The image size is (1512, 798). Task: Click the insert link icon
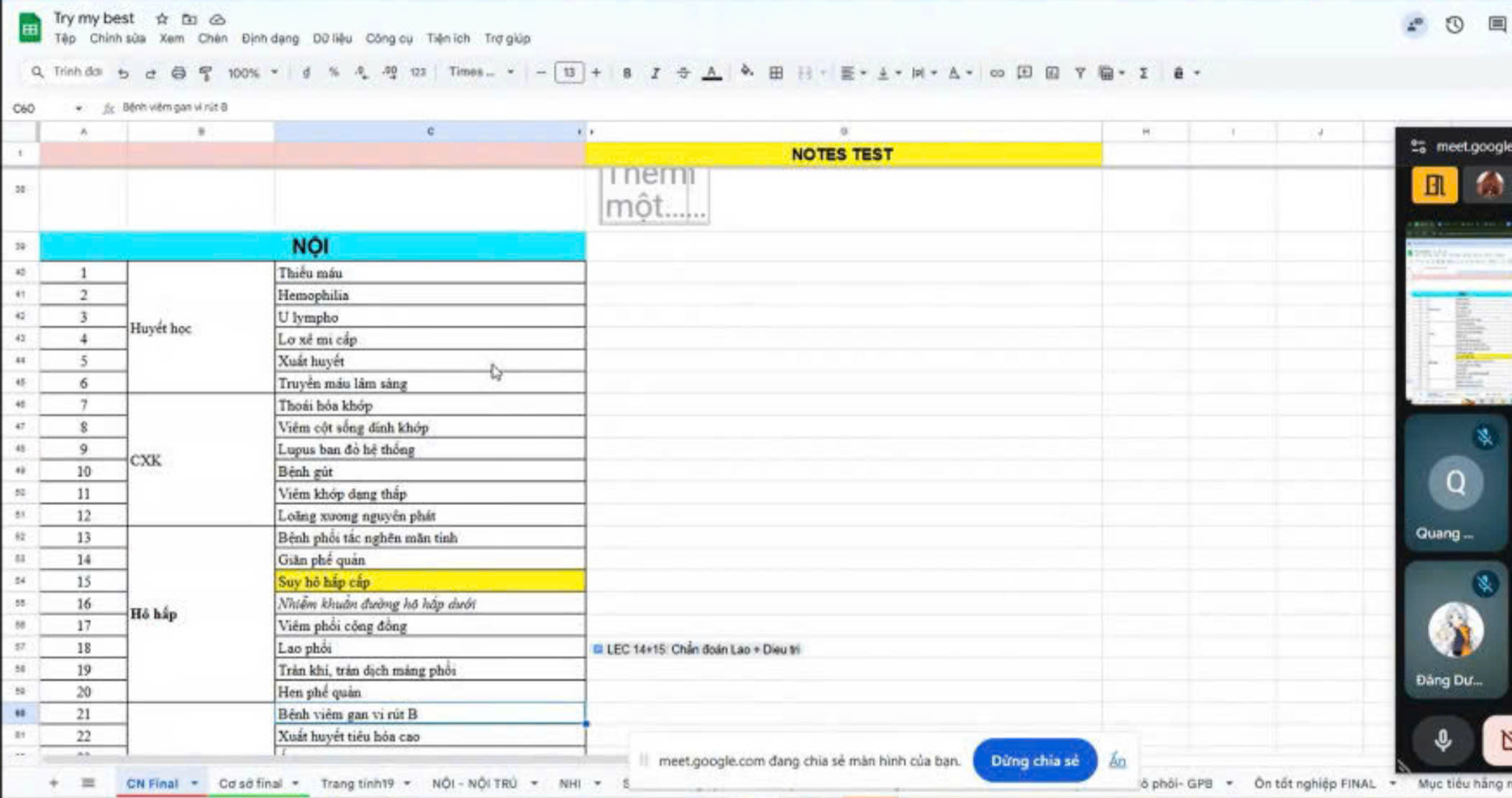996,73
